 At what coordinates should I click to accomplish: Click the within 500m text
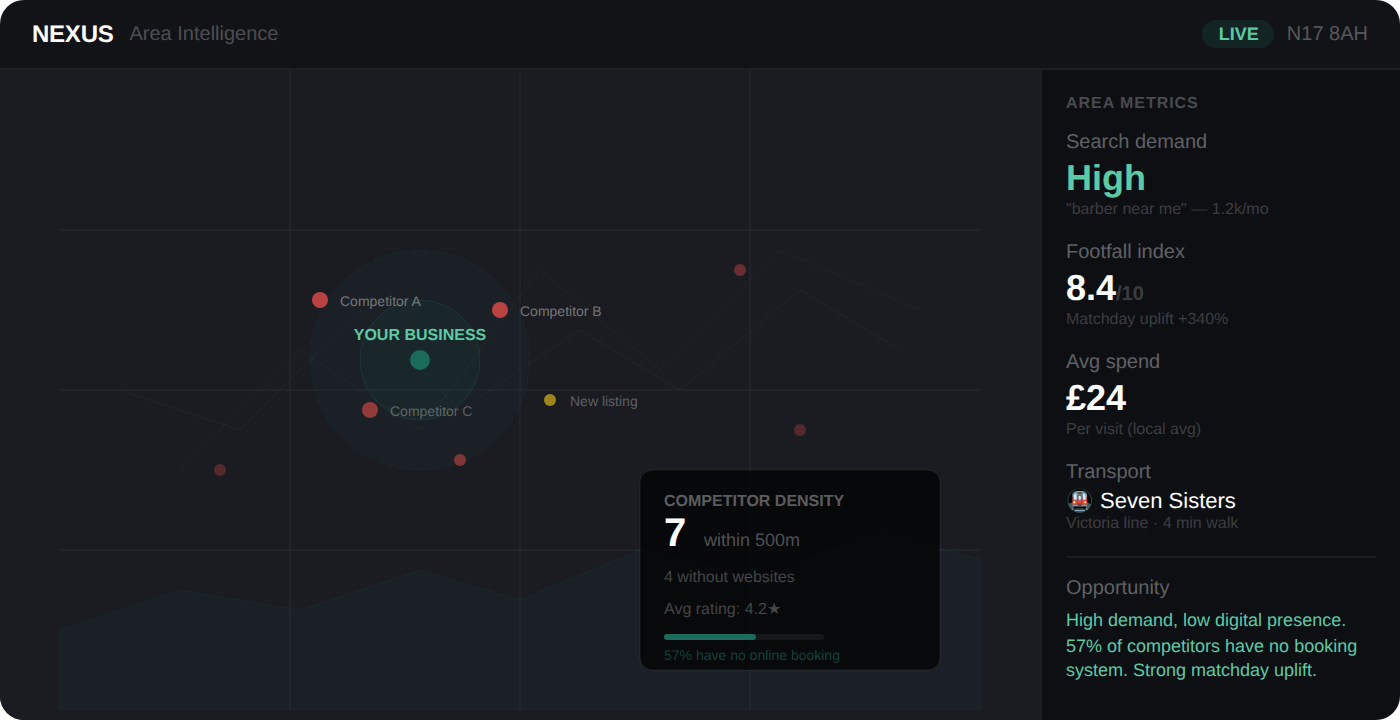click(x=752, y=540)
